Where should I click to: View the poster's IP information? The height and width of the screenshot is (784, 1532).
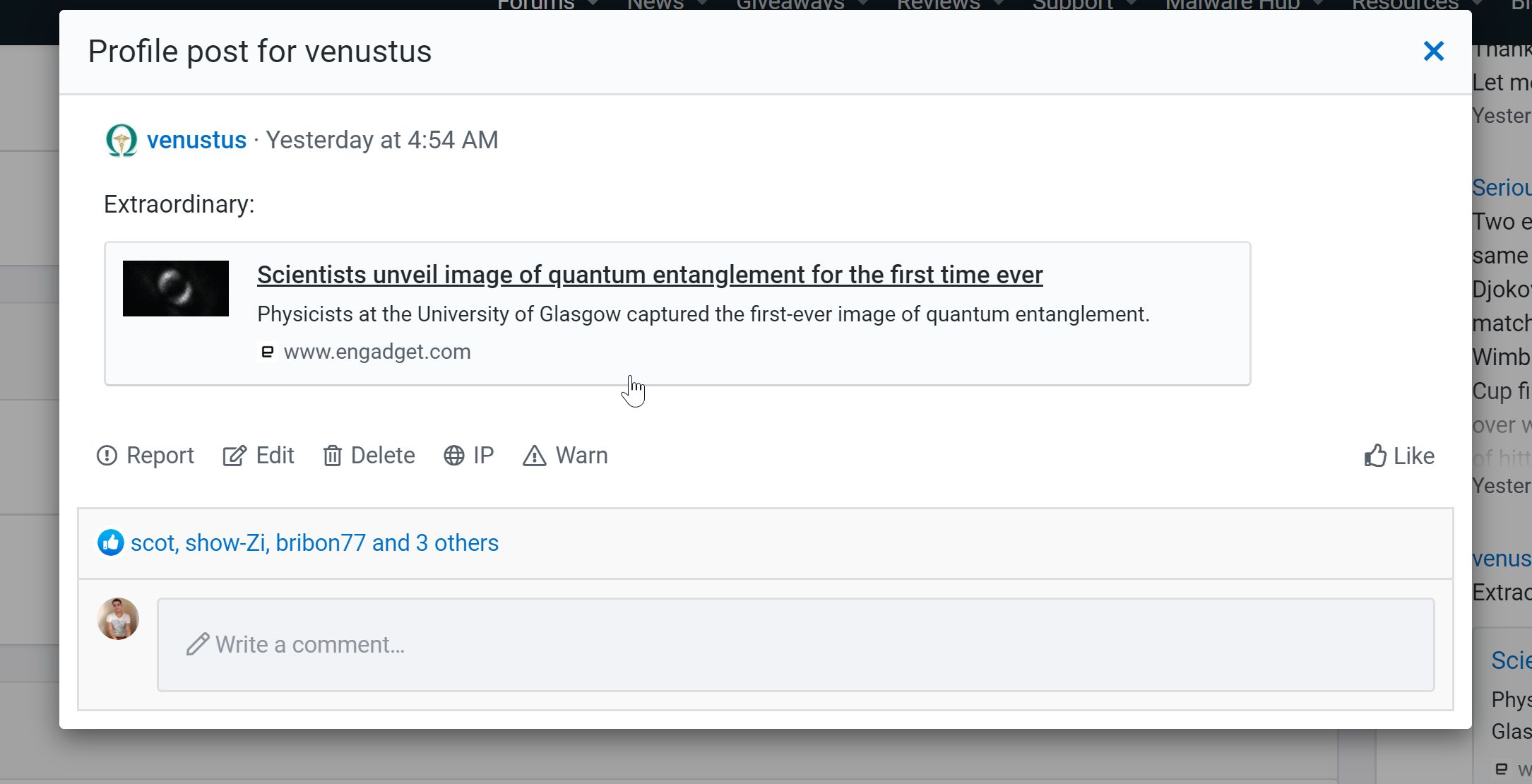click(469, 456)
